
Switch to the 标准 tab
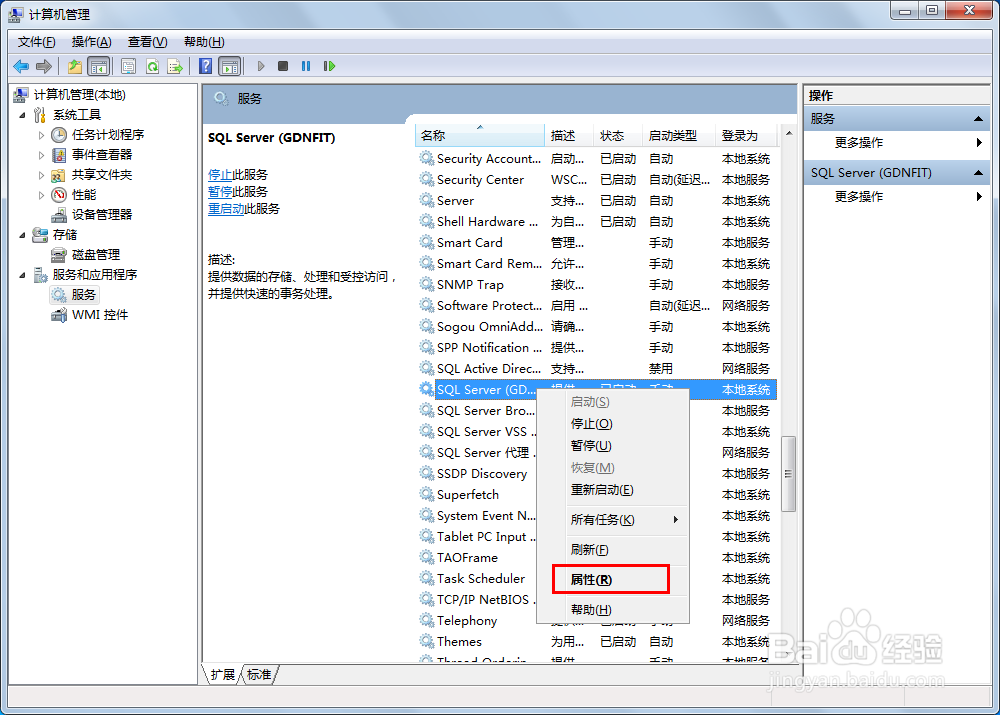[259, 675]
